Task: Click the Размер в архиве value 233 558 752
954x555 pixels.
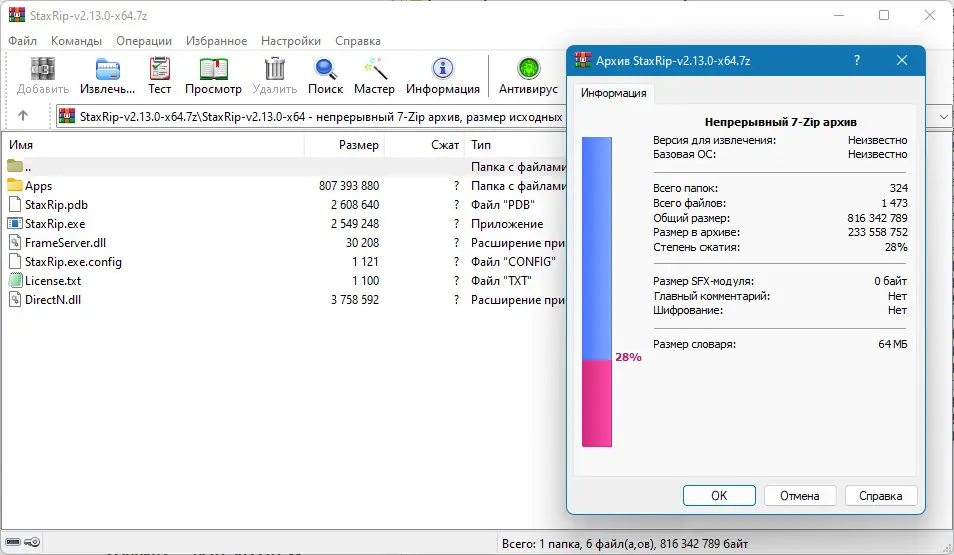Action: [x=877, y=232]
